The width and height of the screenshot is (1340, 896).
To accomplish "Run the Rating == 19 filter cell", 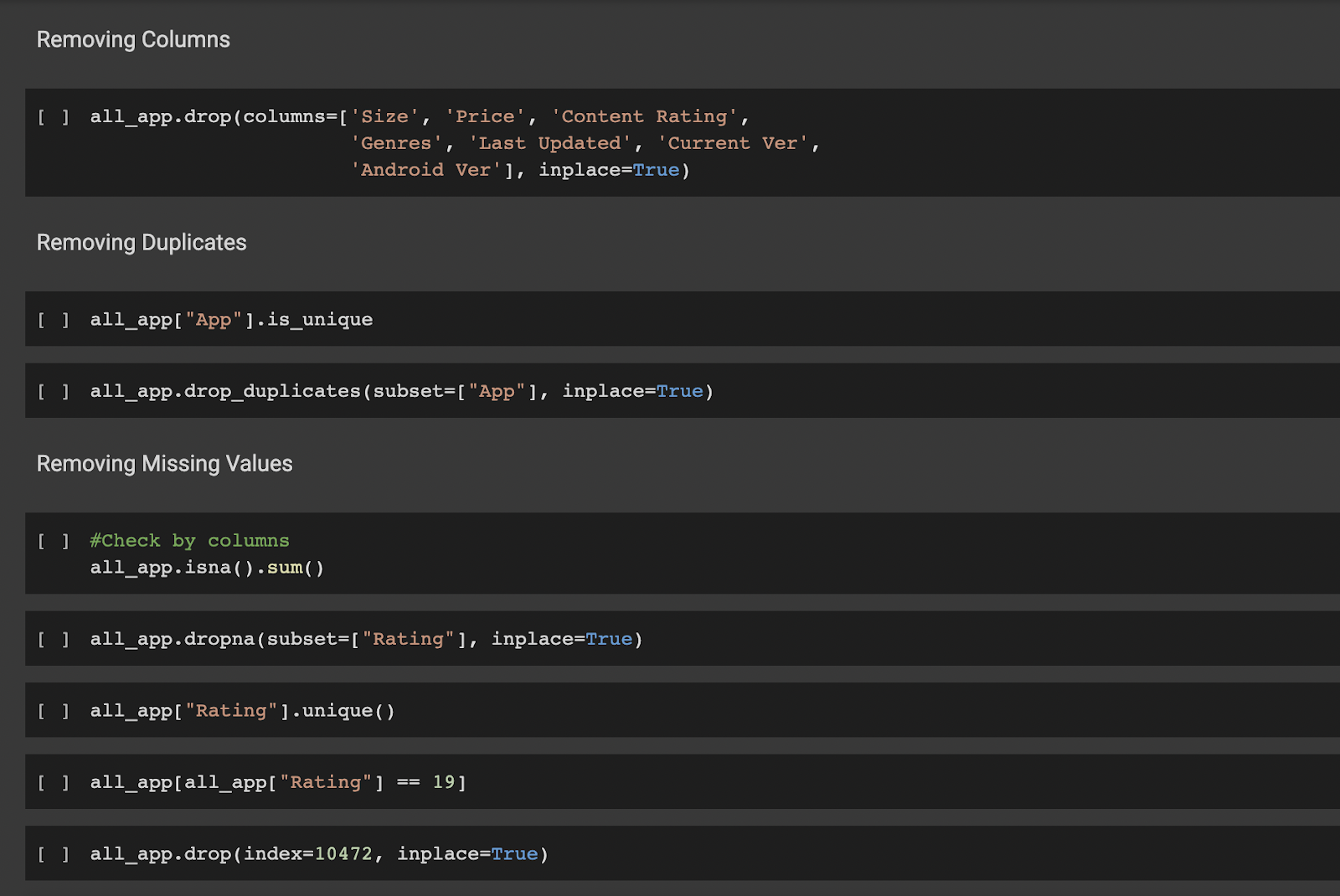I will 53,783.
